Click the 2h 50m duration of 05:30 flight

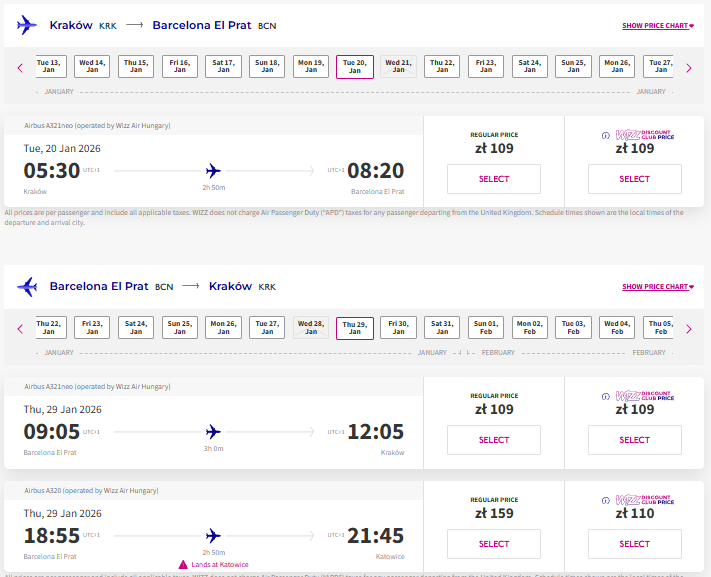[214, 187]
